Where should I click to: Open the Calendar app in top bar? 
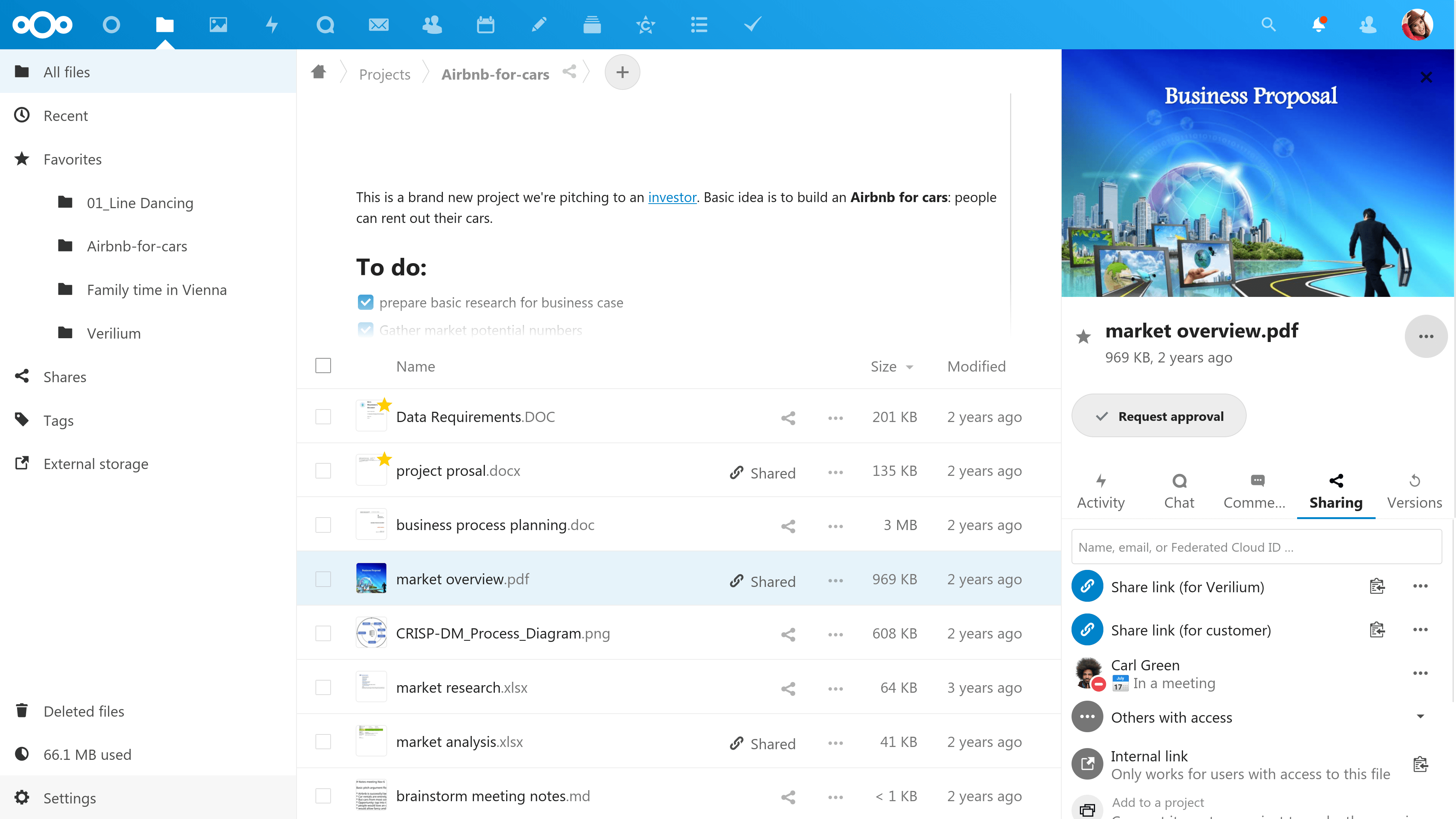pyautogui.click(x=485, y=25)
